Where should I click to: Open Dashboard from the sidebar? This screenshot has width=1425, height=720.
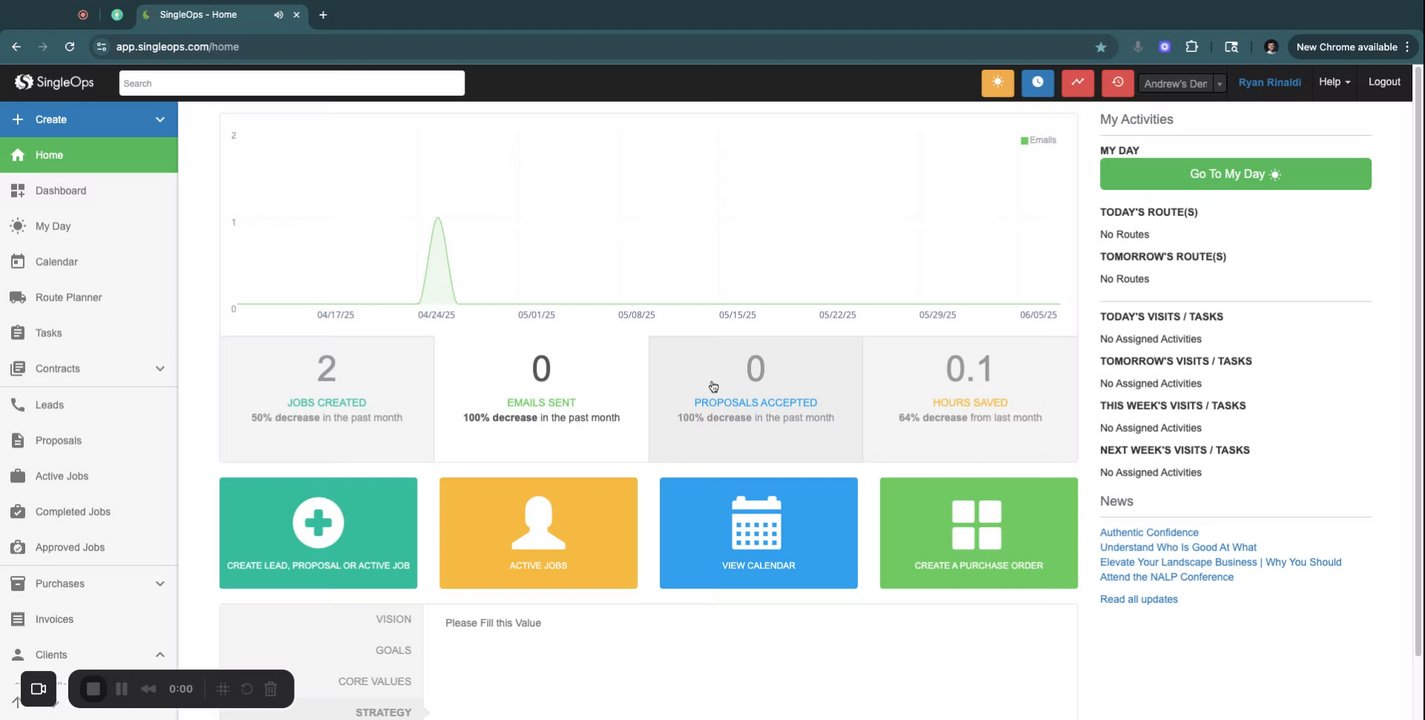coord(89,191)
